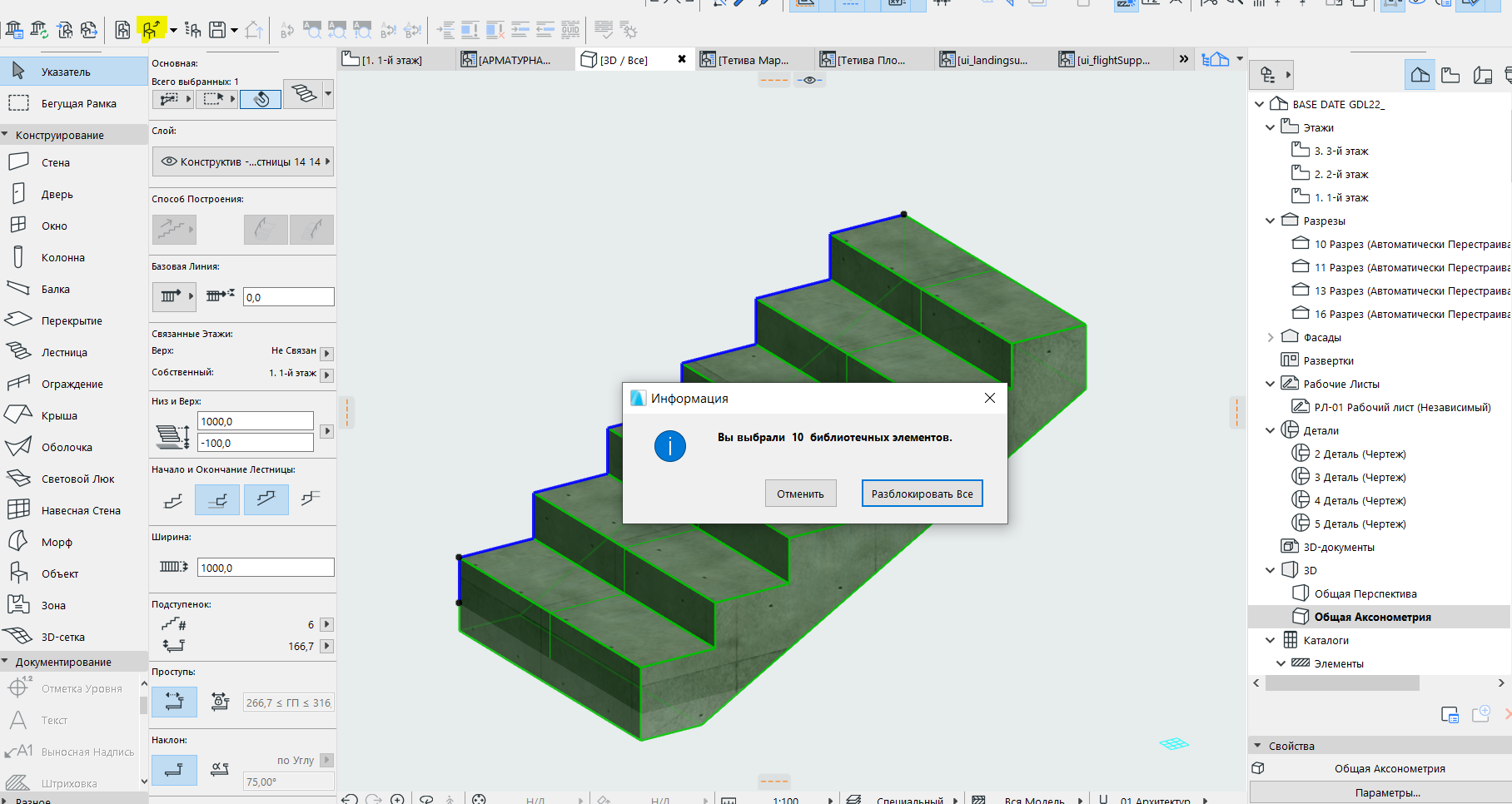Click the GUID icon in the top toolbar

(570, 31)
